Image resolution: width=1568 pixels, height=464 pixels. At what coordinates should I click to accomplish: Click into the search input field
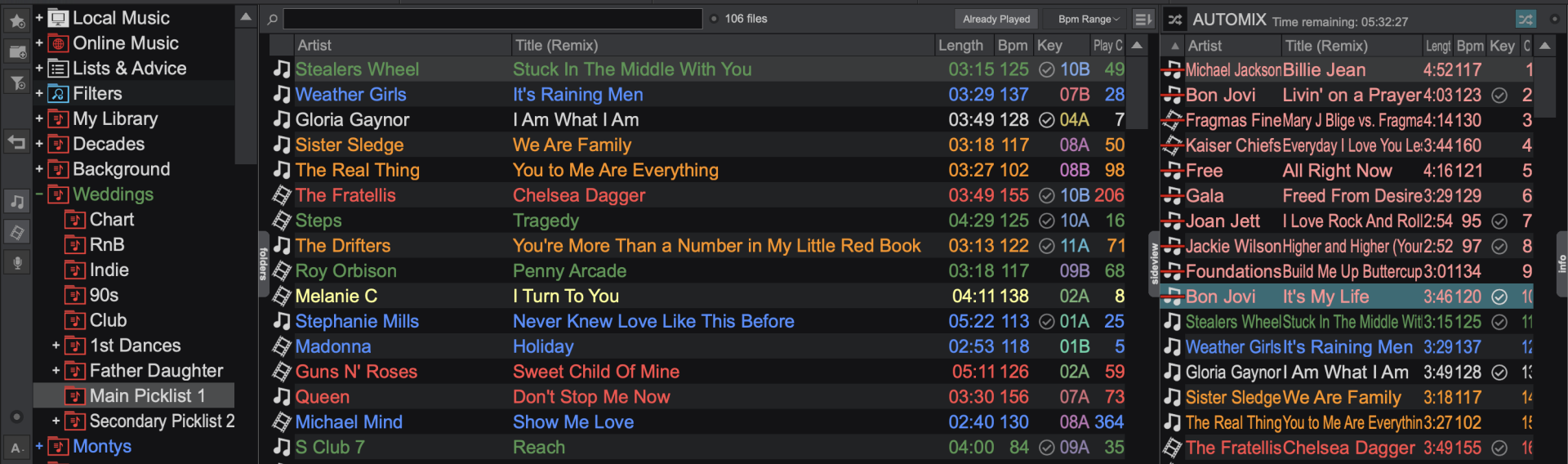tap(492, 19)
